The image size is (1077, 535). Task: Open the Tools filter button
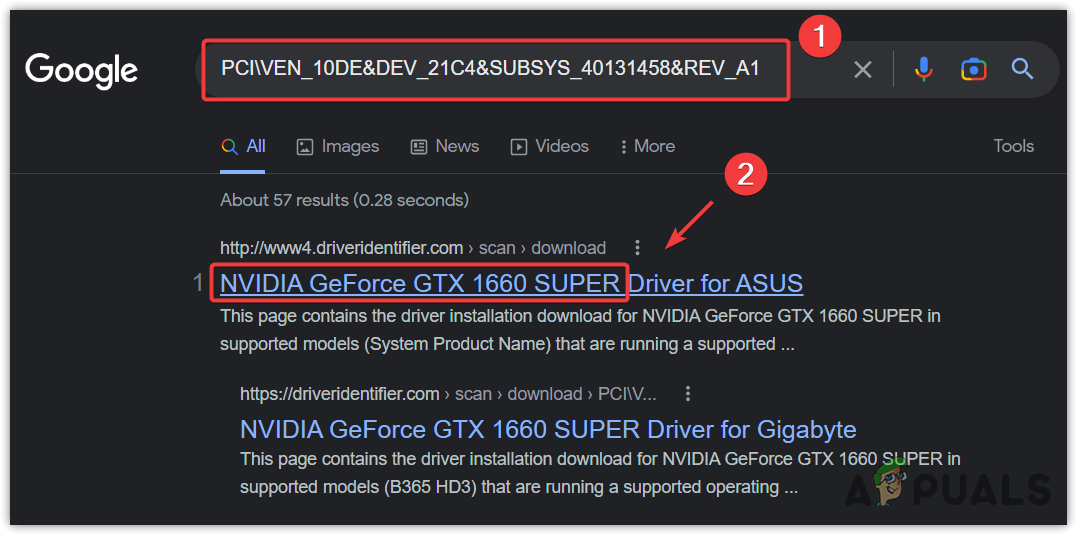click(x=1013, y=146)
